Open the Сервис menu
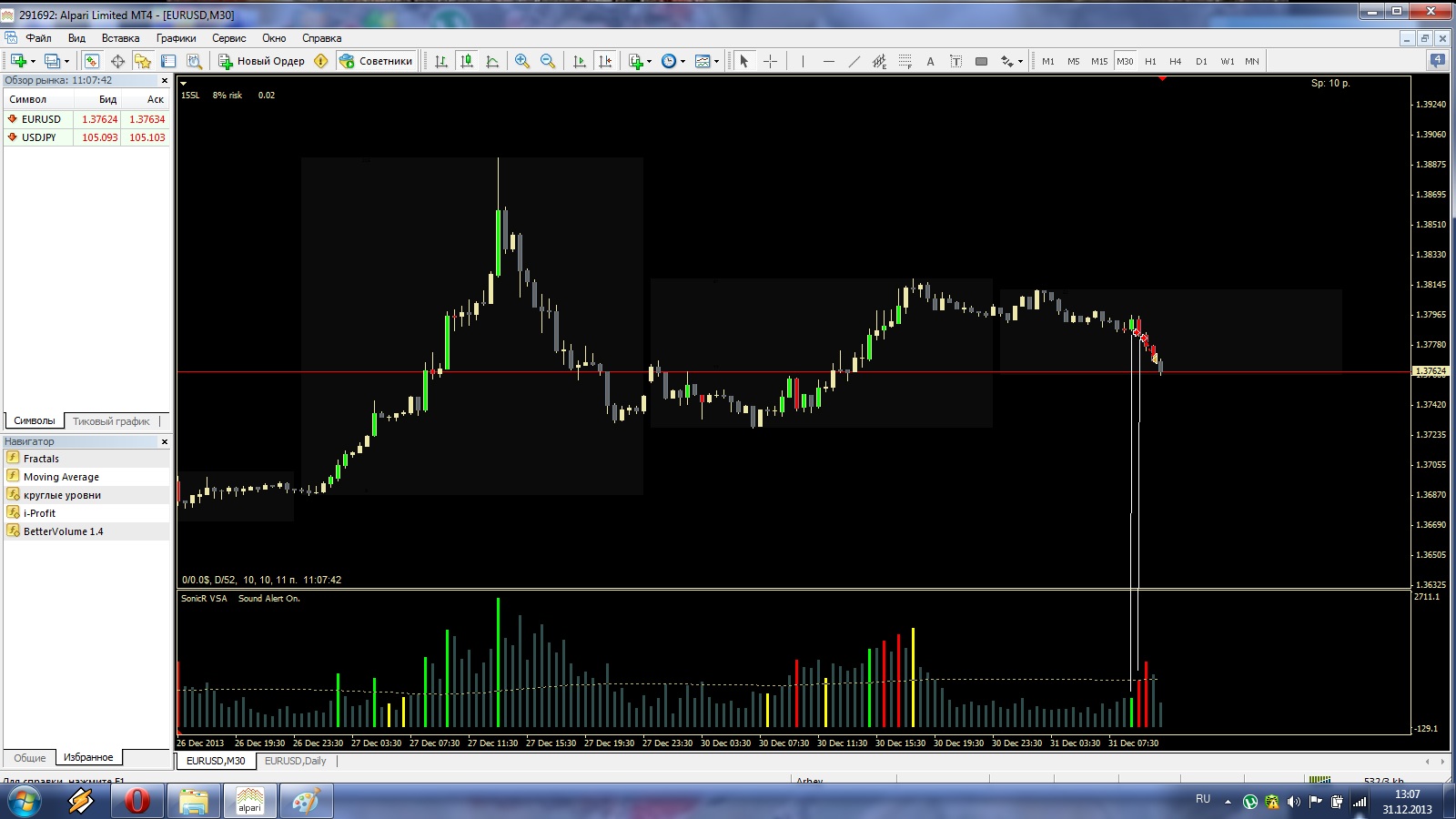This screenshot has height=819, width=1456. 229,38
